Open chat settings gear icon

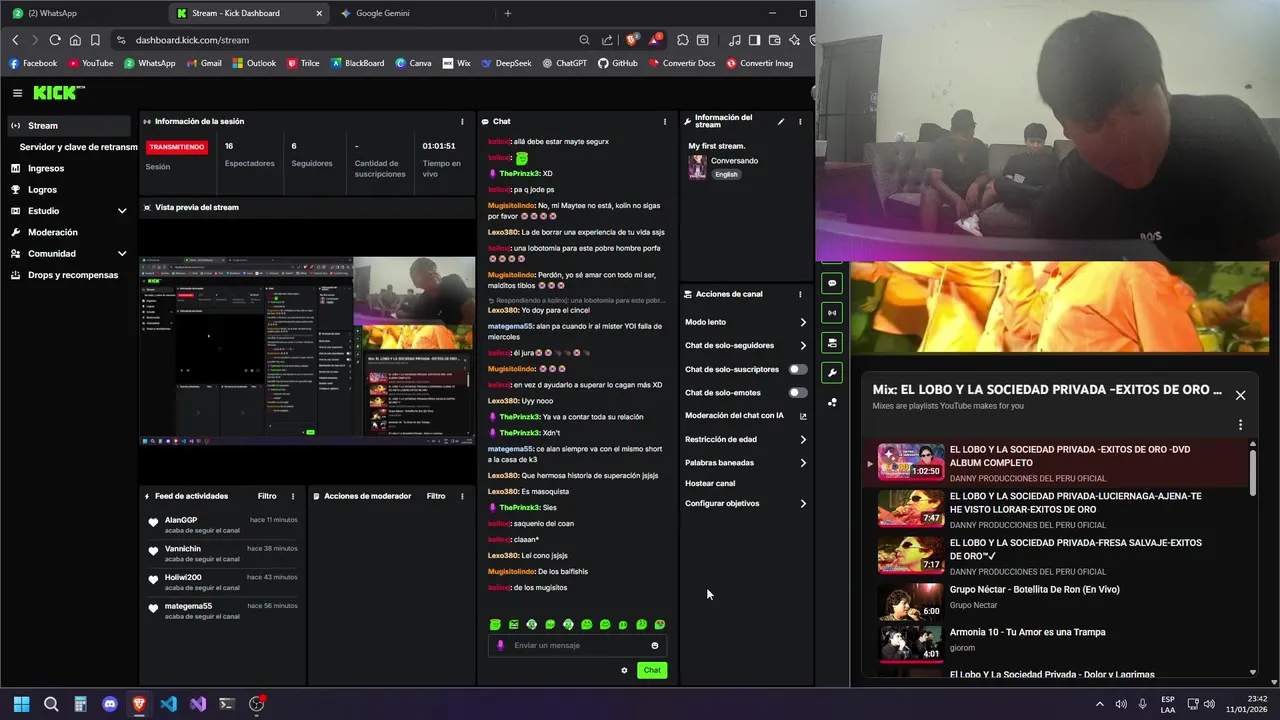click(624, 670)
